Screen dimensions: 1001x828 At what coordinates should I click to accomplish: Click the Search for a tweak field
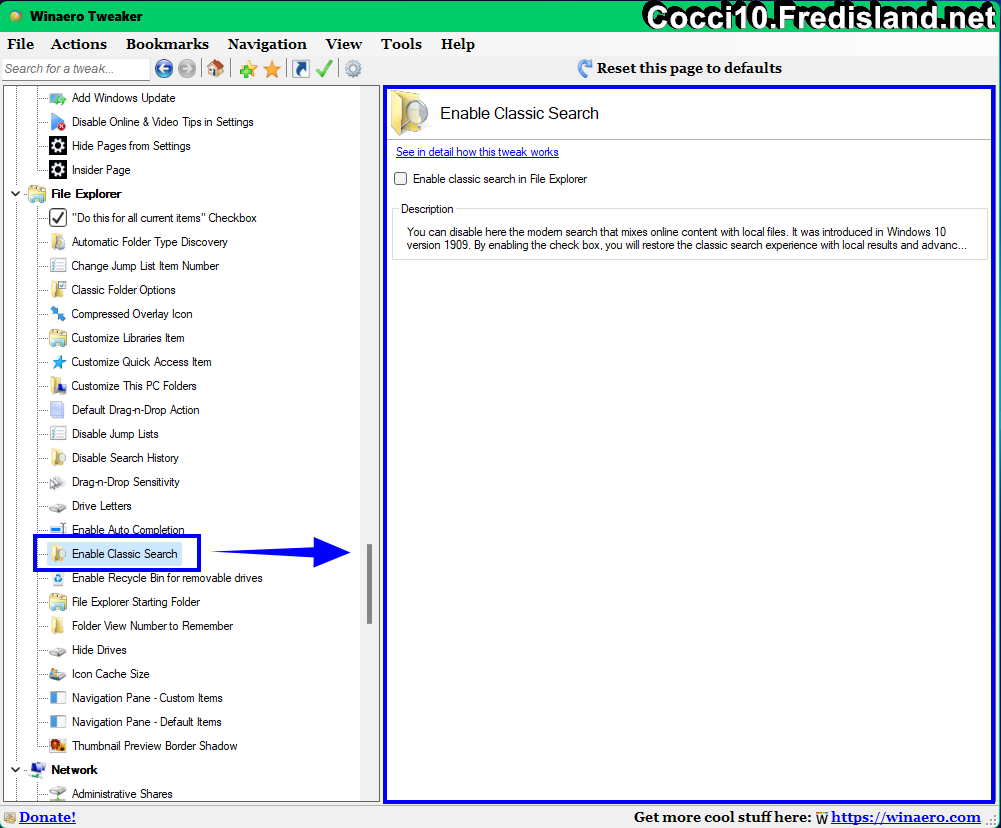coord(75,68)
